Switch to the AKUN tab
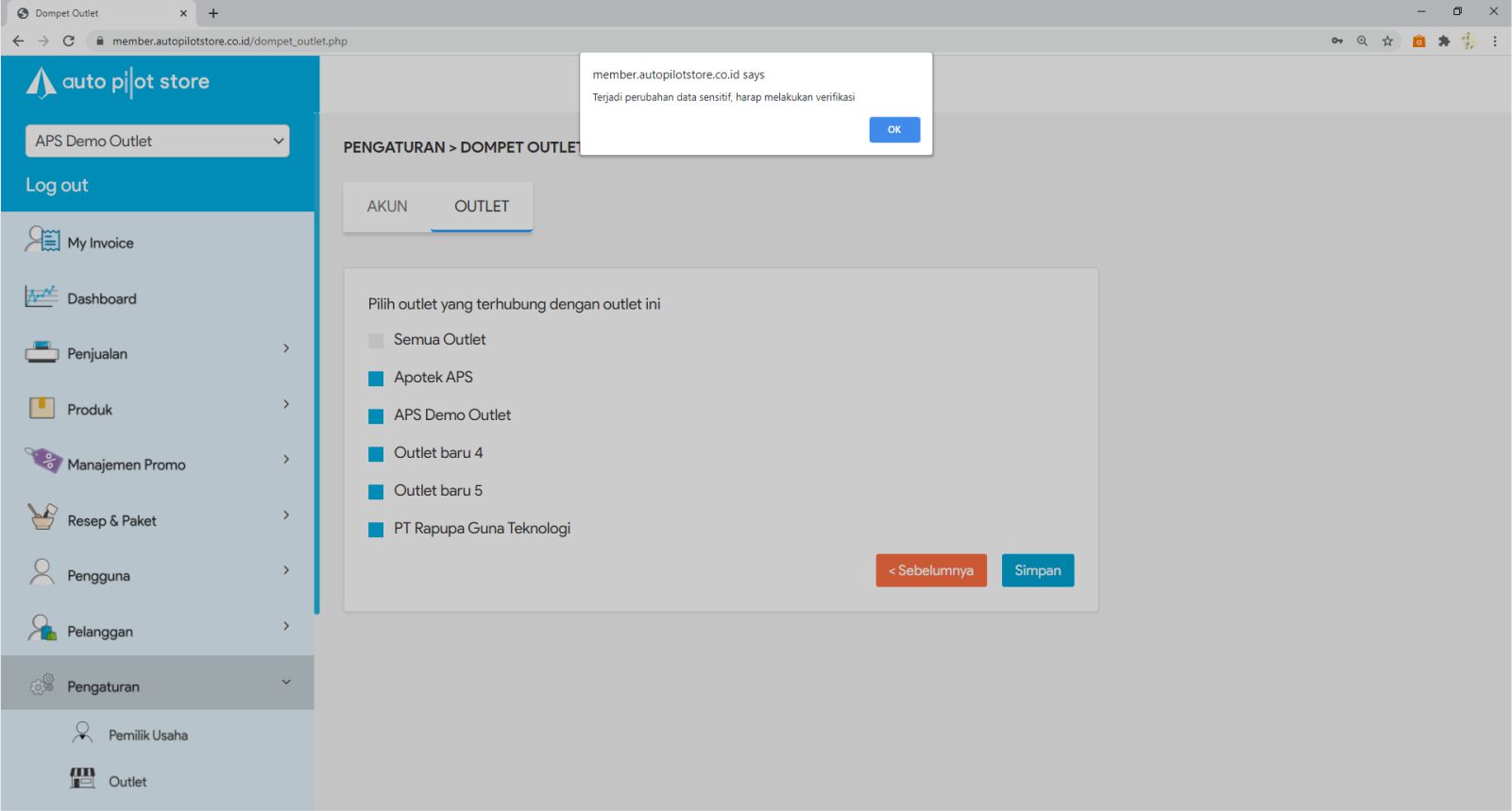This screenshot has height=811, width=1512. coord(387,206)
